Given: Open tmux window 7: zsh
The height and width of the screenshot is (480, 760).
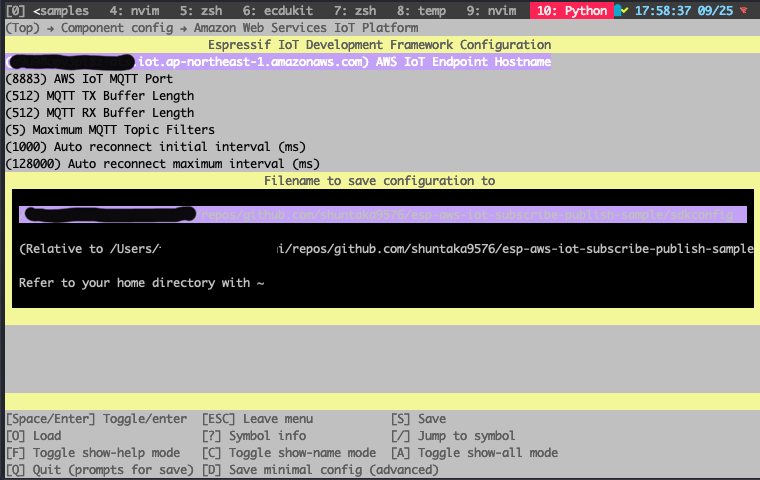Looking at the screenshot, I should [x=355, y=11].
